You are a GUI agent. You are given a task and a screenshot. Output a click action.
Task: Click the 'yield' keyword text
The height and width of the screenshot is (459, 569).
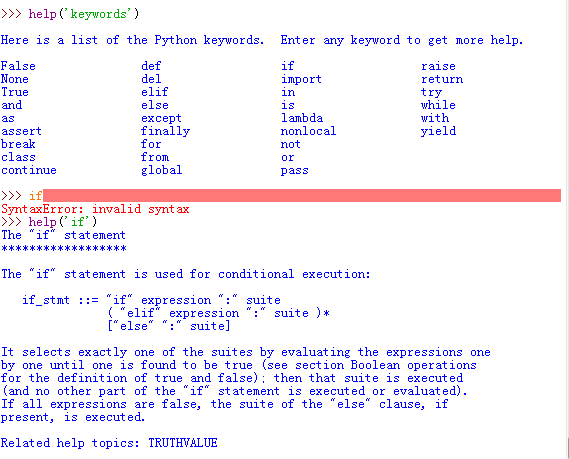pyautogui.click(x=438, y=131)
